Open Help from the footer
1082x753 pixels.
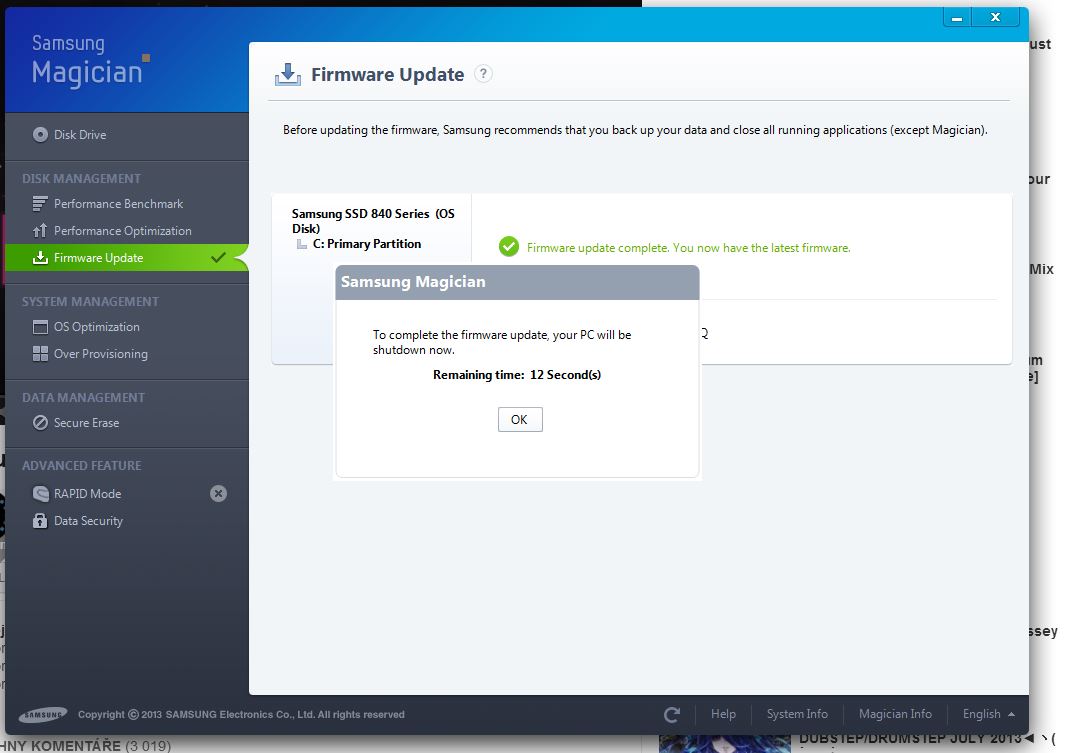723,714
